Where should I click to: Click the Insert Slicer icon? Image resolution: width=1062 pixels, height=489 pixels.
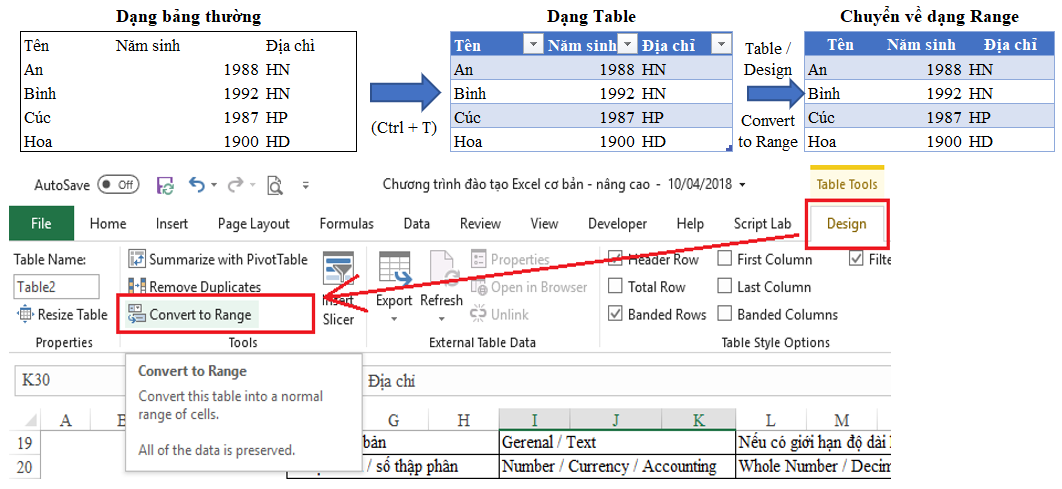click(338, 270)
